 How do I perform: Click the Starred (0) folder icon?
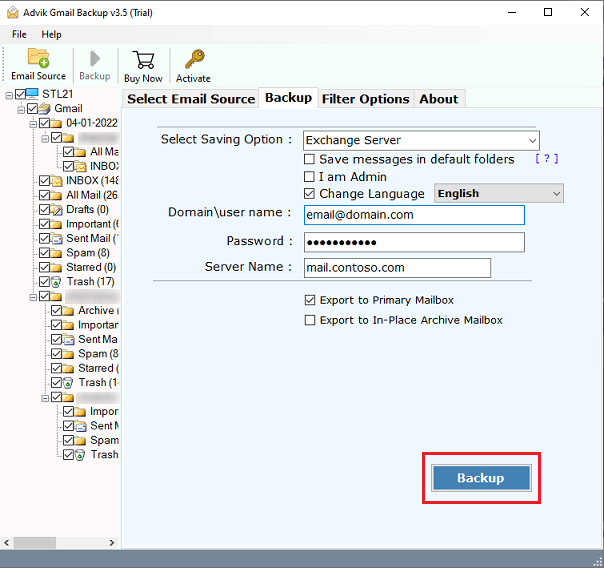point(58,268)
